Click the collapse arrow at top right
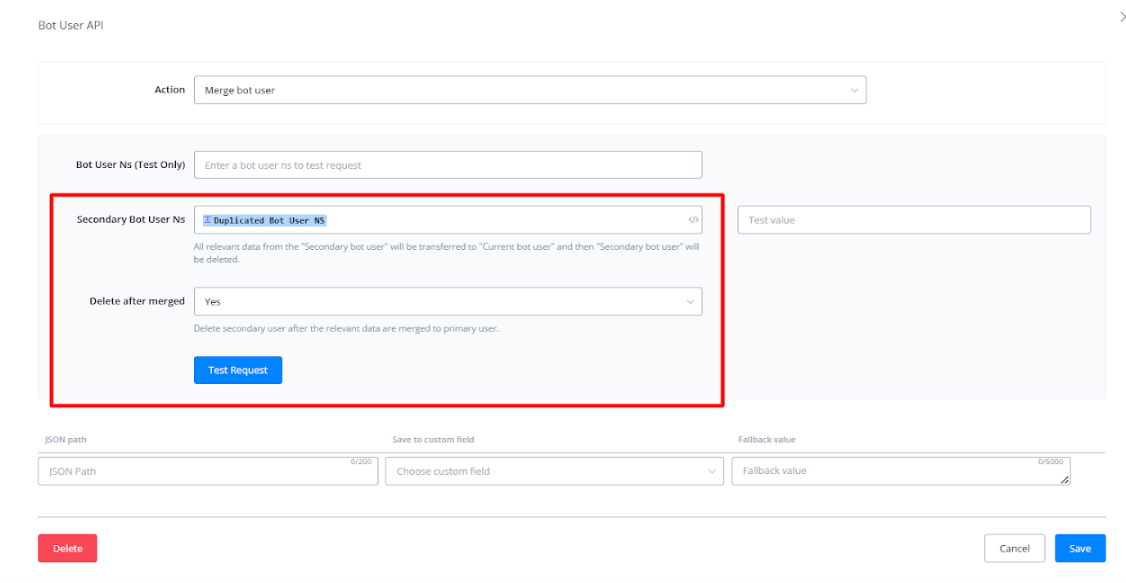1126x583 pixels. (x=1122, y=17)
